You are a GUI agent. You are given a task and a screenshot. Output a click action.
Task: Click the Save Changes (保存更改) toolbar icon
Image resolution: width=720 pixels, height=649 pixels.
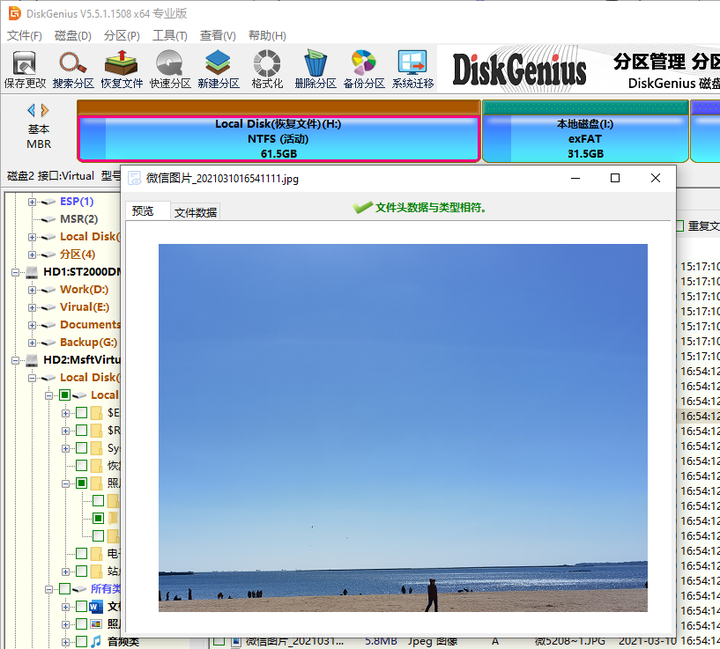pos(25,69)
